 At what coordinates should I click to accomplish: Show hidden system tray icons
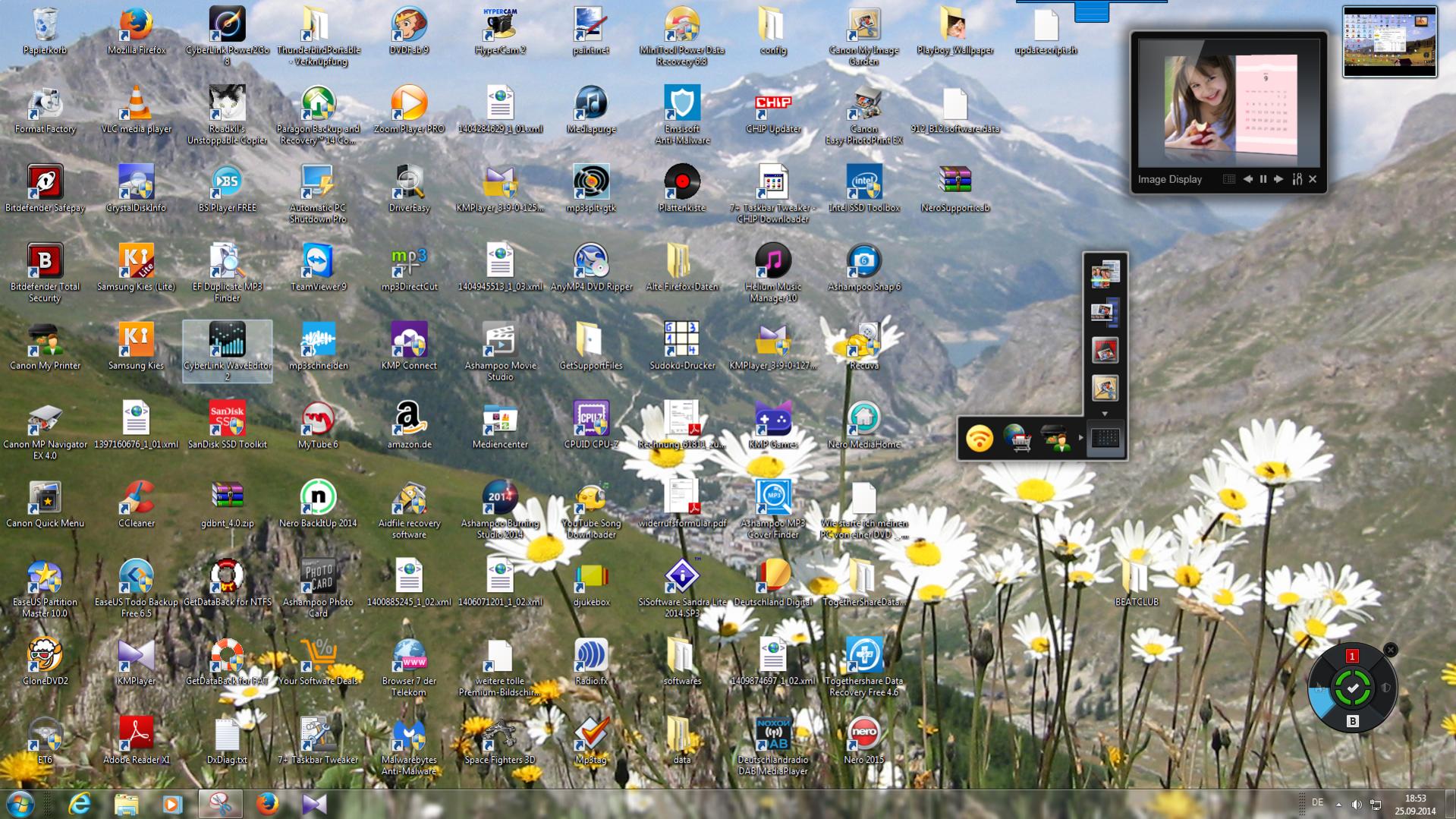(x=1338, y=805)
